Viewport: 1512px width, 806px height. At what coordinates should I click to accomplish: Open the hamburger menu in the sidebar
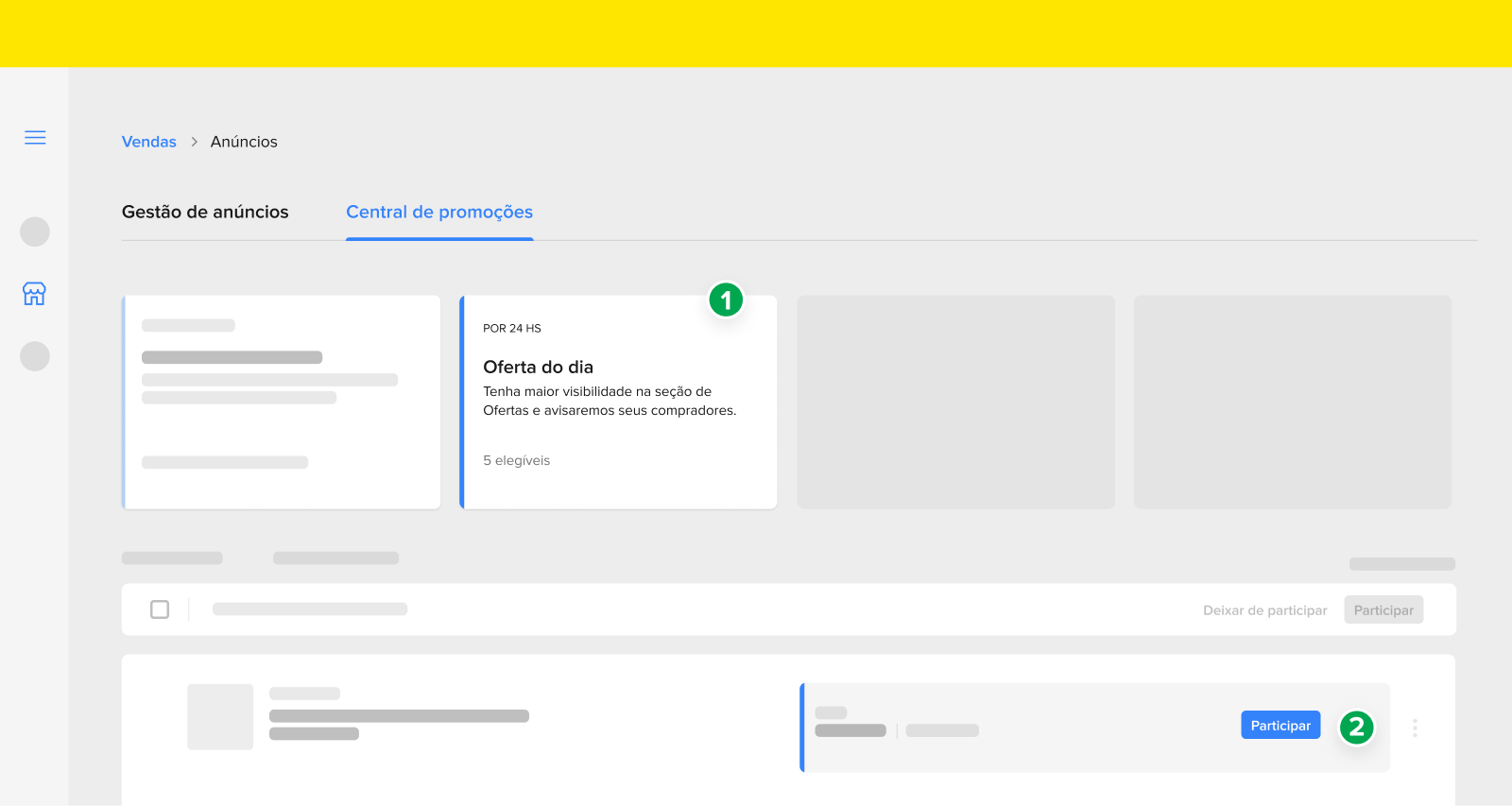click(35, 138)
